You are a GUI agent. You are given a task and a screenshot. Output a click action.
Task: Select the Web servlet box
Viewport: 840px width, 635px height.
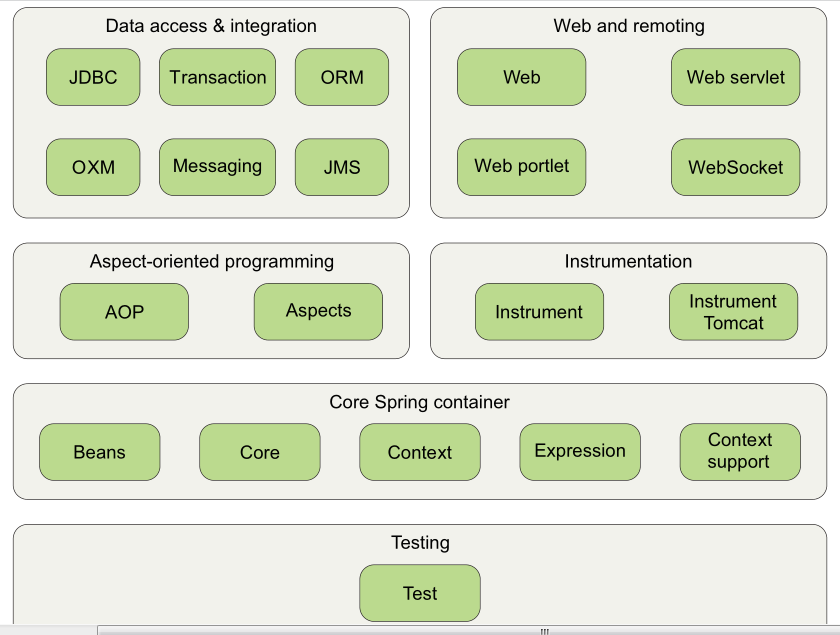point(736,77)
